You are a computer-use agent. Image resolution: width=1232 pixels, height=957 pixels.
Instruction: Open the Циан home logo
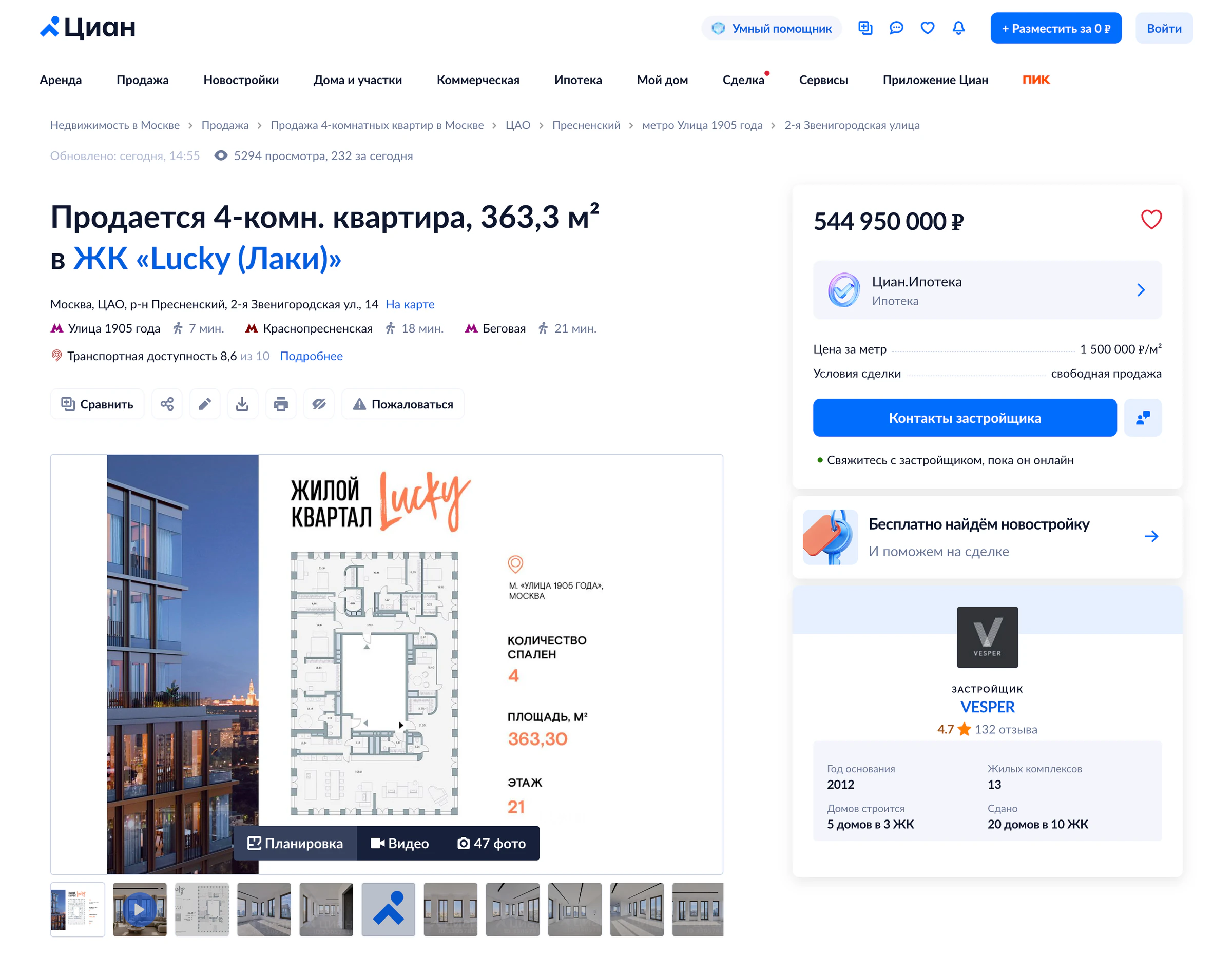[87, 28]
